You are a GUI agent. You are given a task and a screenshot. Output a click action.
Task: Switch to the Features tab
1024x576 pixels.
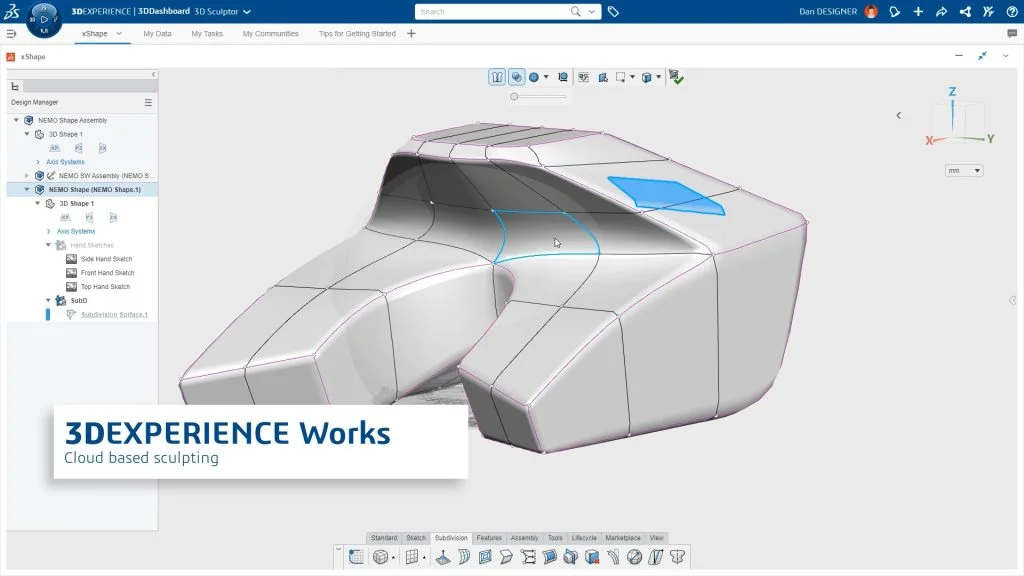click(489, 538)
